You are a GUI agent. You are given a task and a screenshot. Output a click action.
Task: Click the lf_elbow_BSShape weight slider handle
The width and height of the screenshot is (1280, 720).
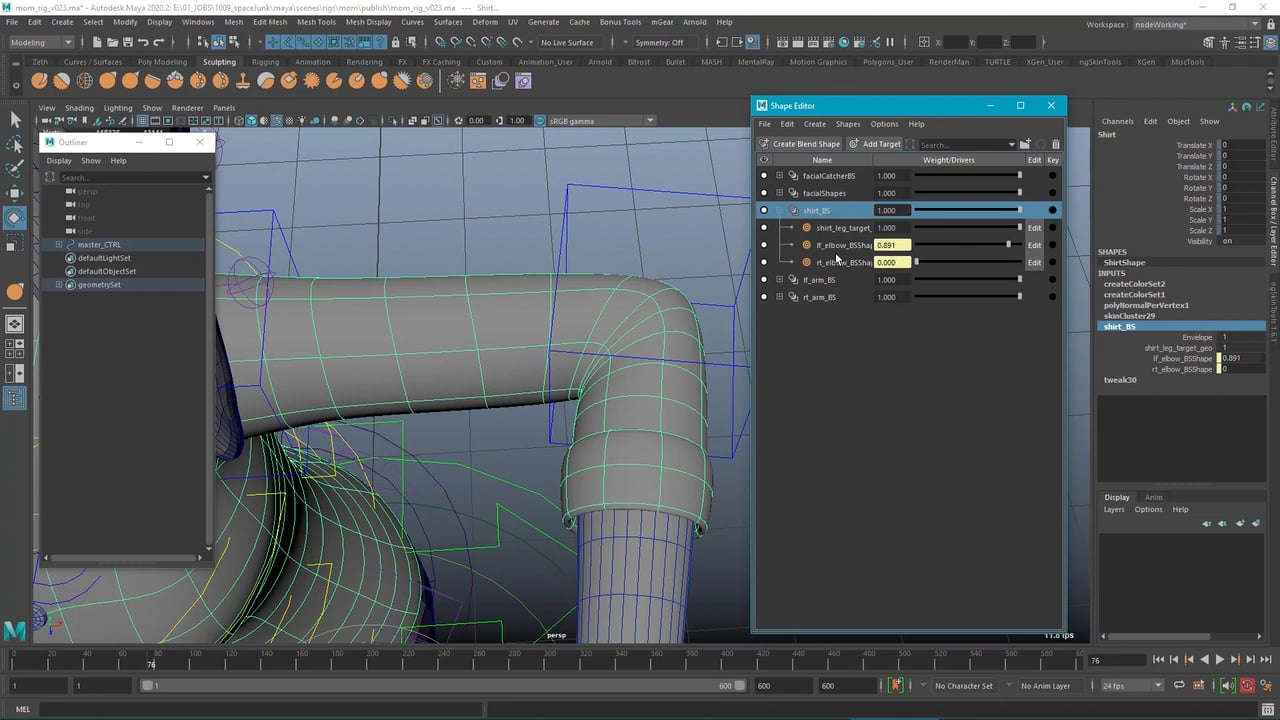1008,245
